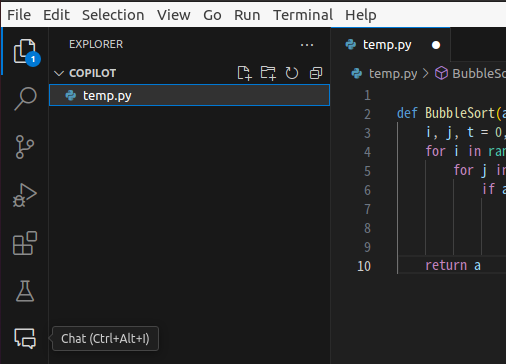Screen dimensions: 506x364
Task: Open the Testing flask icon
Action: [25, 291]
